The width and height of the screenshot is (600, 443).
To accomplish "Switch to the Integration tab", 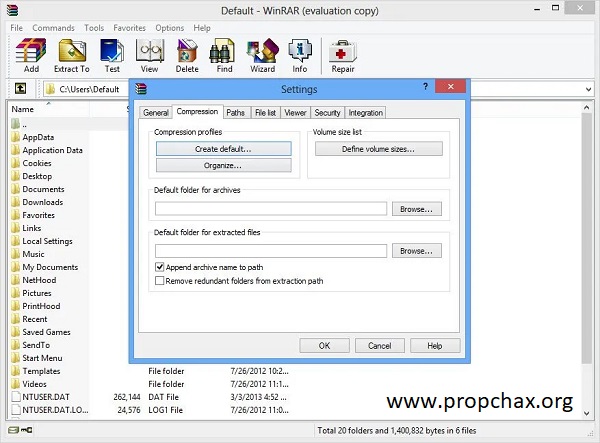I will pyautogui.click(x=365, y=112).
